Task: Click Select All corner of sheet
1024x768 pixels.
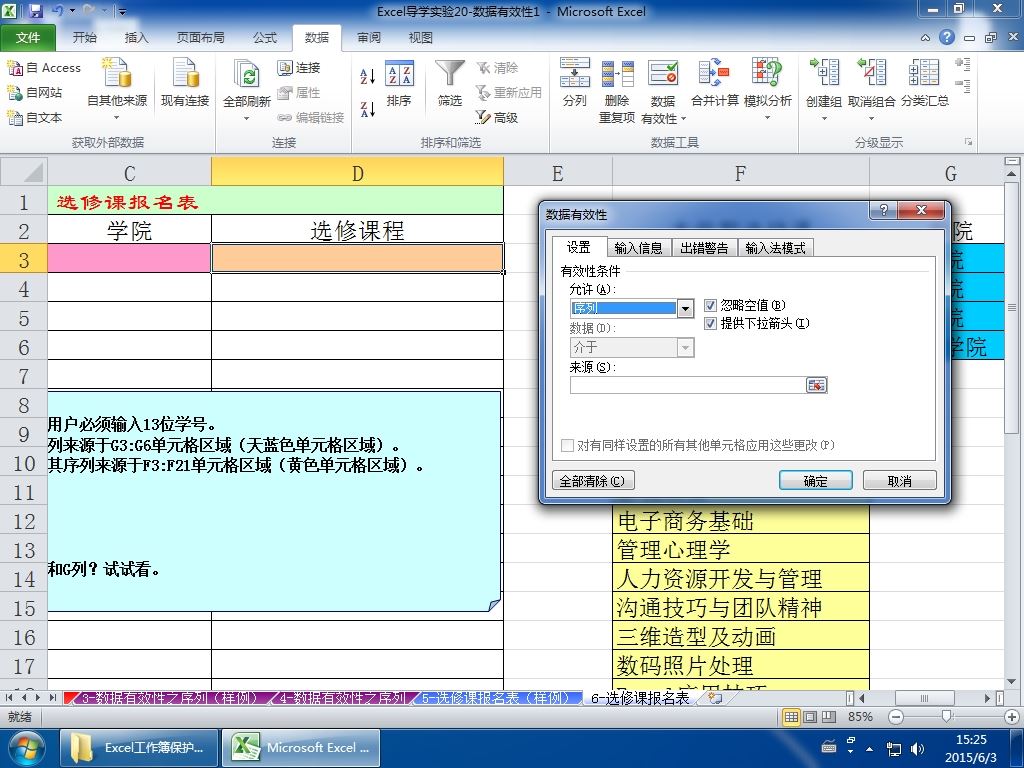Action: (x=24, y=172)
